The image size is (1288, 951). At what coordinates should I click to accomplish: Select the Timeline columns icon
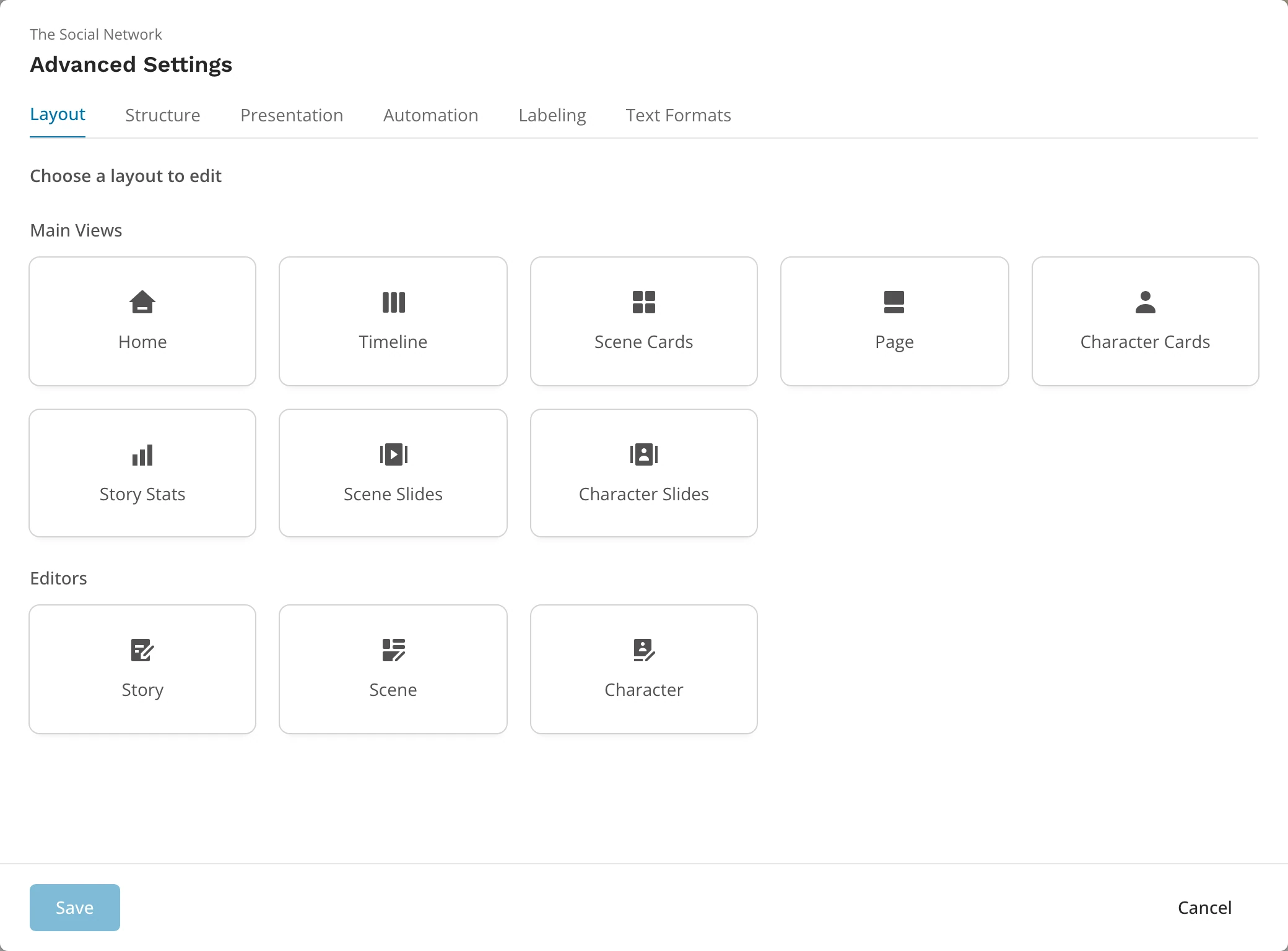pyautogui.click(x=393, y=302)
